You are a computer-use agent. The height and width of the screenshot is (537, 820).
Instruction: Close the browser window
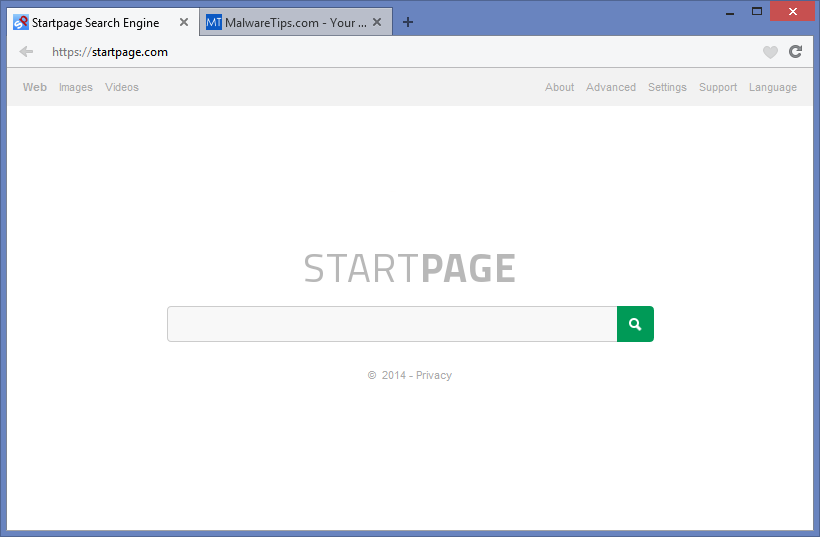point(793,12)
